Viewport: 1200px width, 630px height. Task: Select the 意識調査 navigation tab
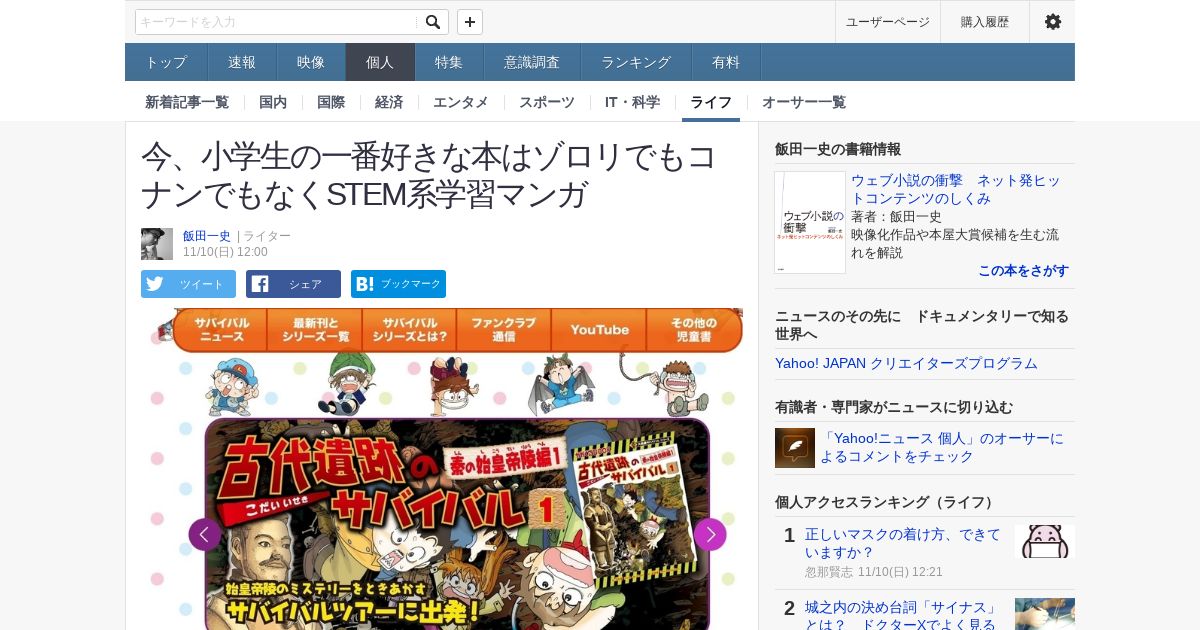532,62
